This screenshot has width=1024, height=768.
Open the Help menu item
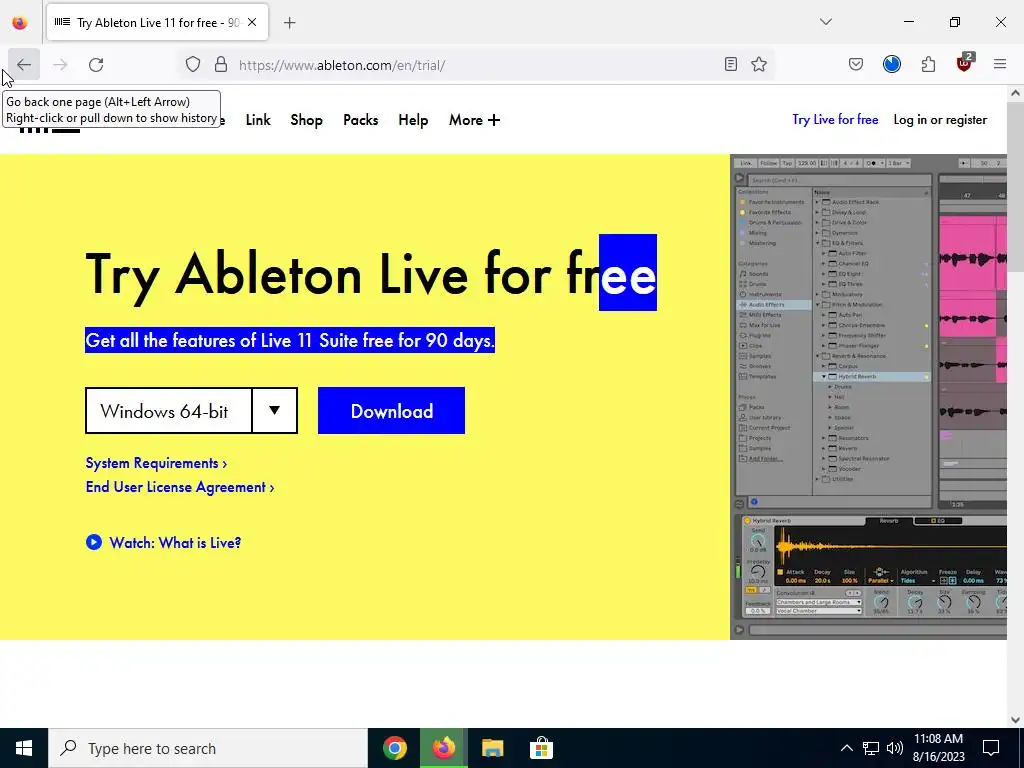(413, 120)
